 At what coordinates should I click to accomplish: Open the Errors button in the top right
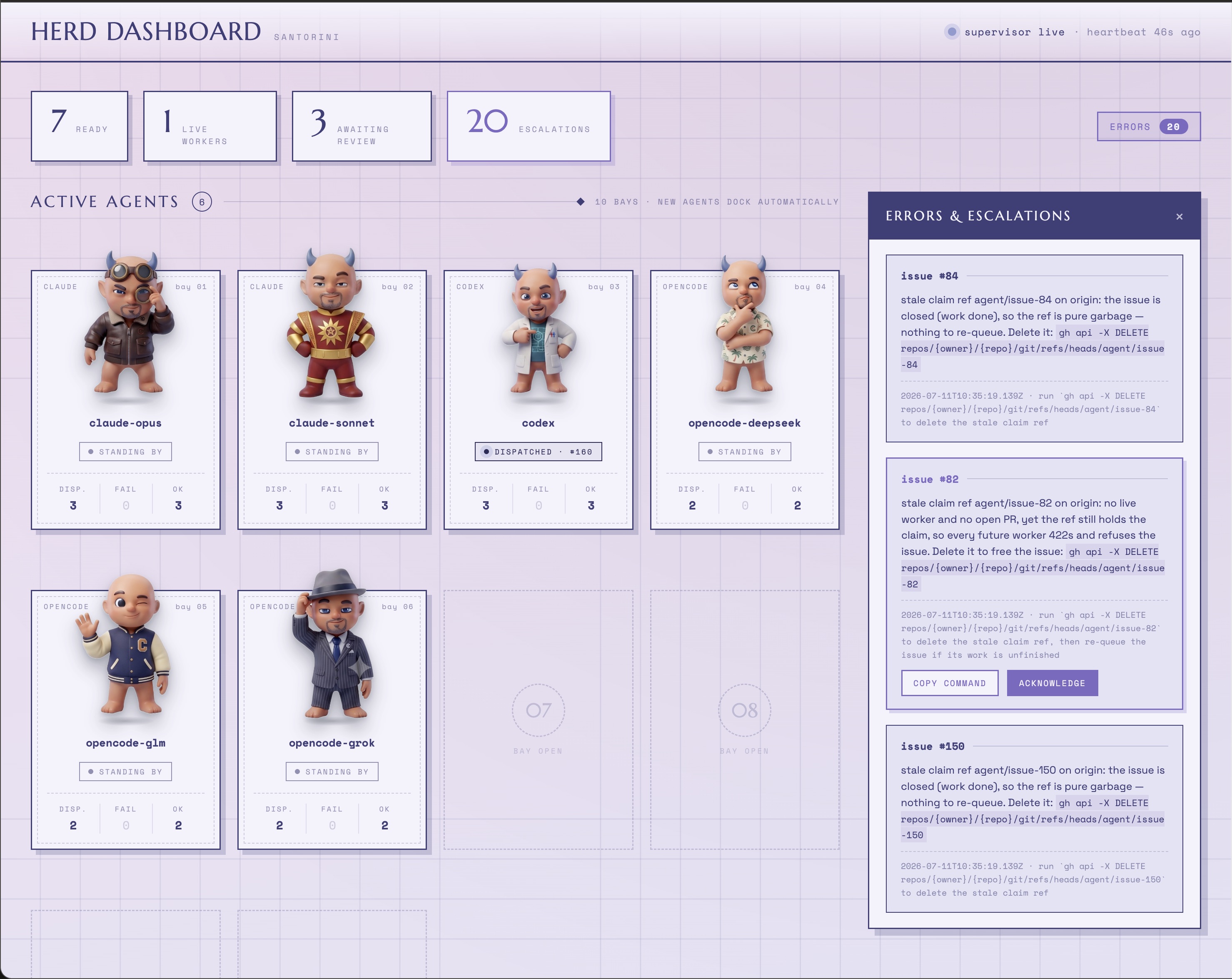point(1149,126)
